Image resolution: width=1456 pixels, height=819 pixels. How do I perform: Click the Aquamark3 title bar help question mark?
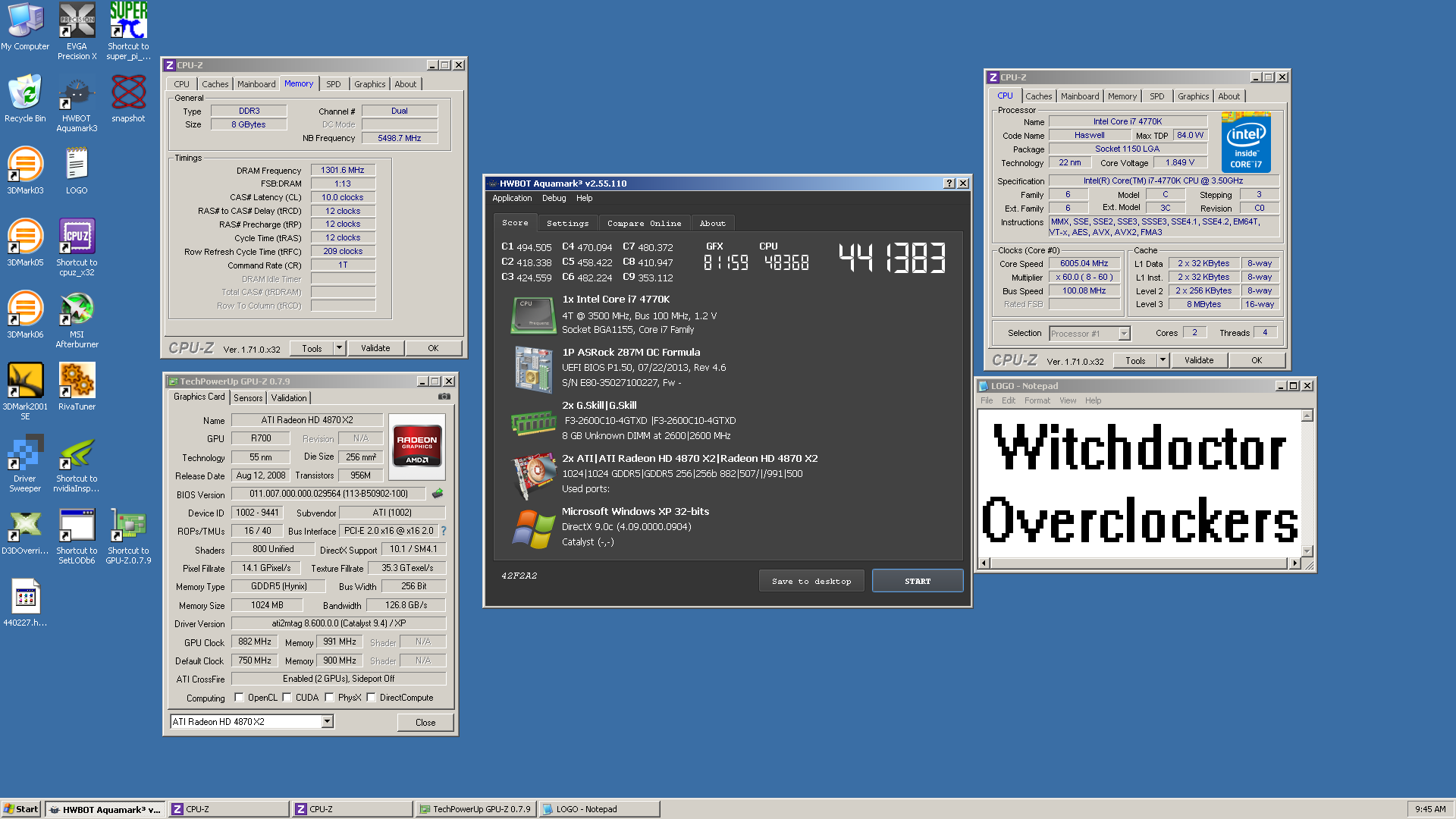coord(949,184)
